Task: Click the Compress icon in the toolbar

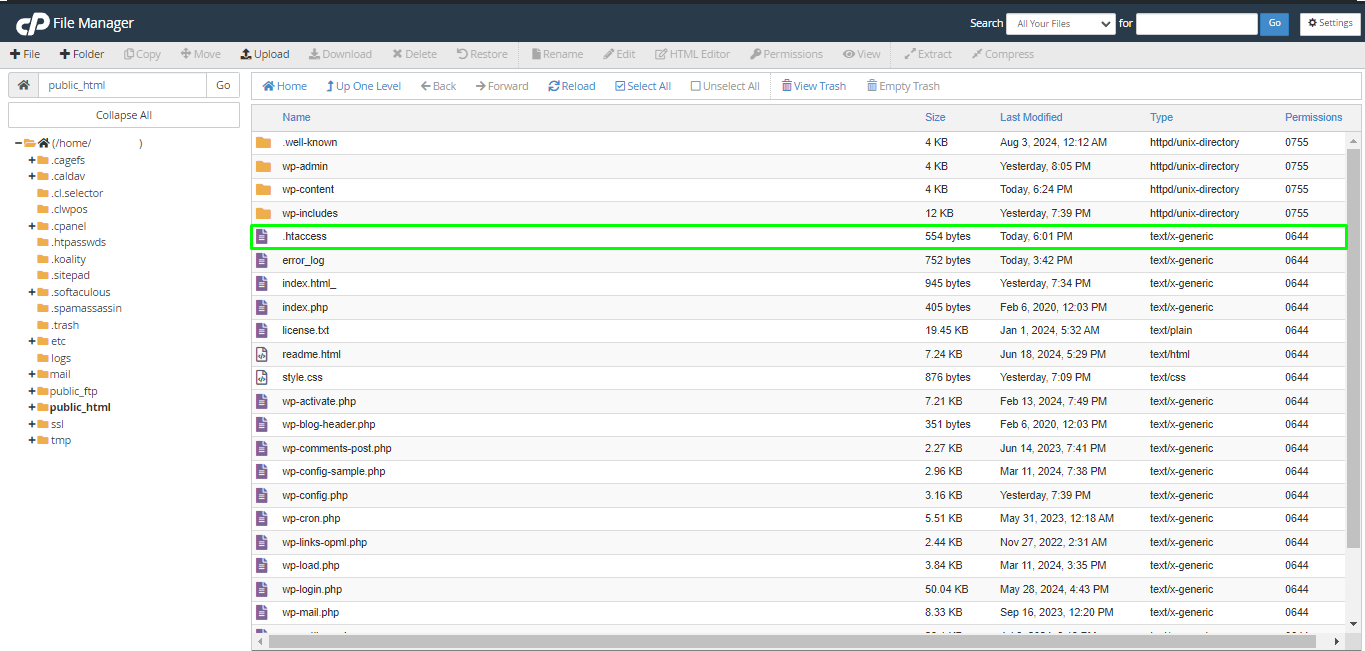Action: tap(1001, 54)
